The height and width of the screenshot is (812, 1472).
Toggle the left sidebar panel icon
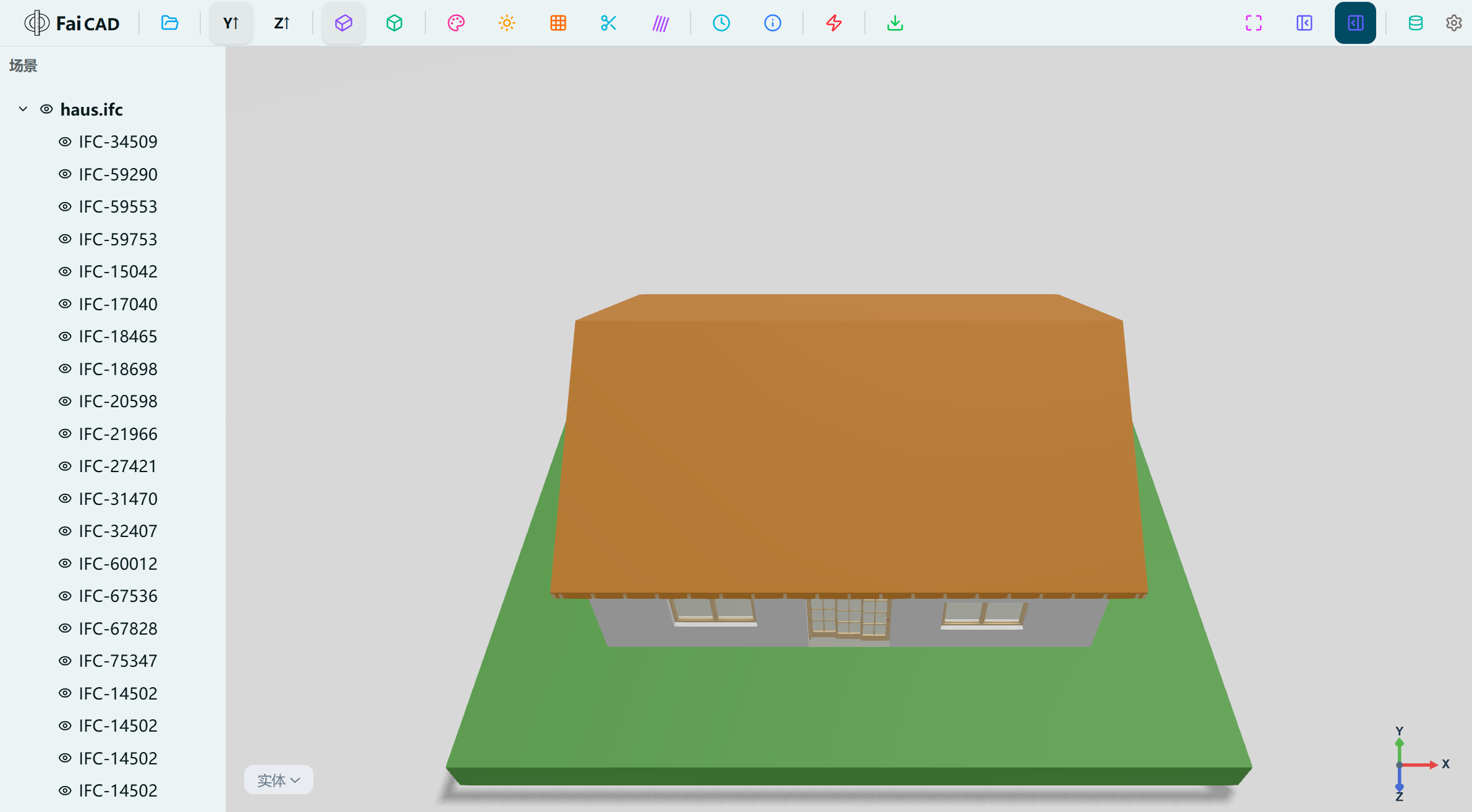point(1304,23)
